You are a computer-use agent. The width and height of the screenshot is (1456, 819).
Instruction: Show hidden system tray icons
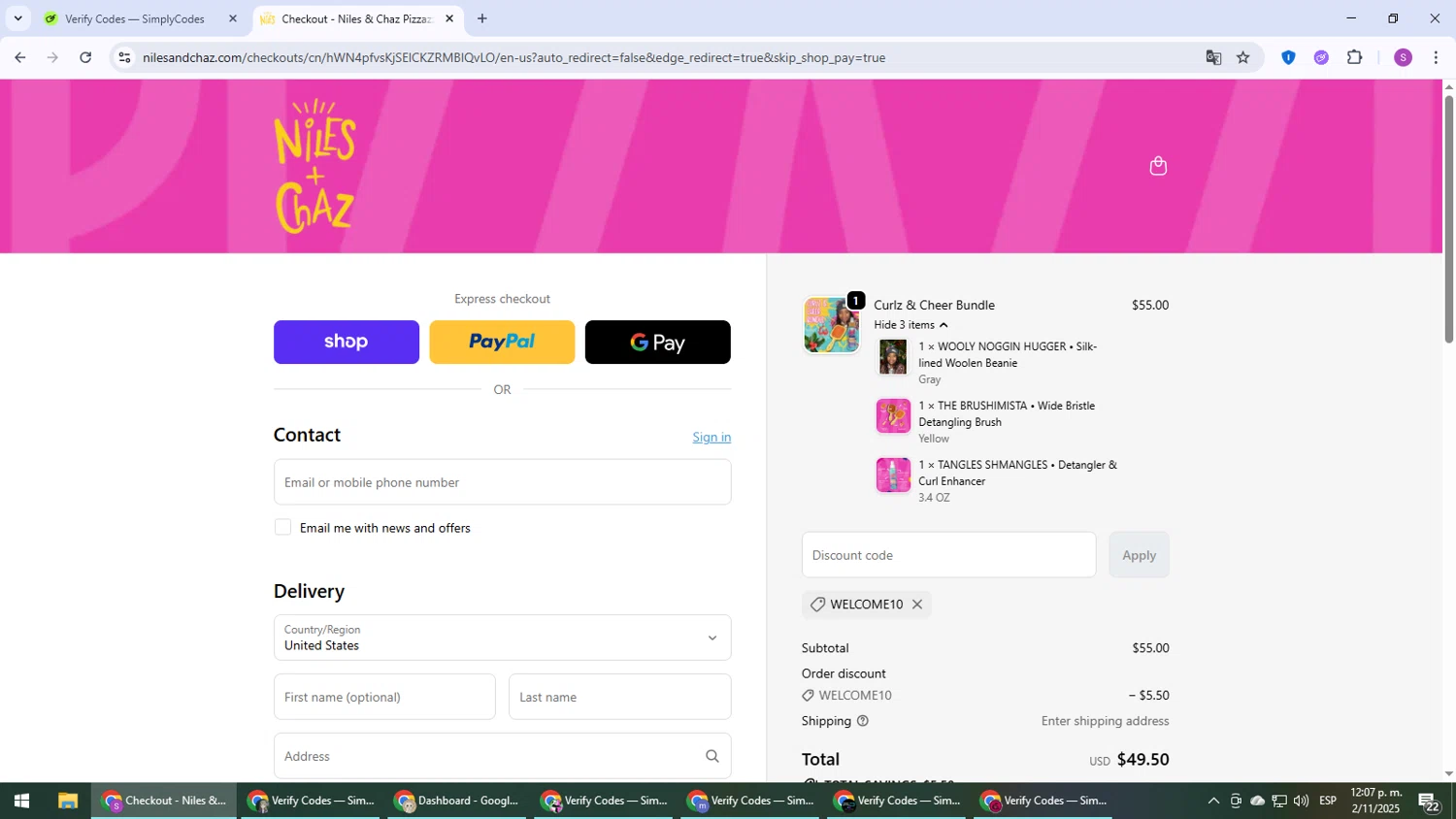1213,801
